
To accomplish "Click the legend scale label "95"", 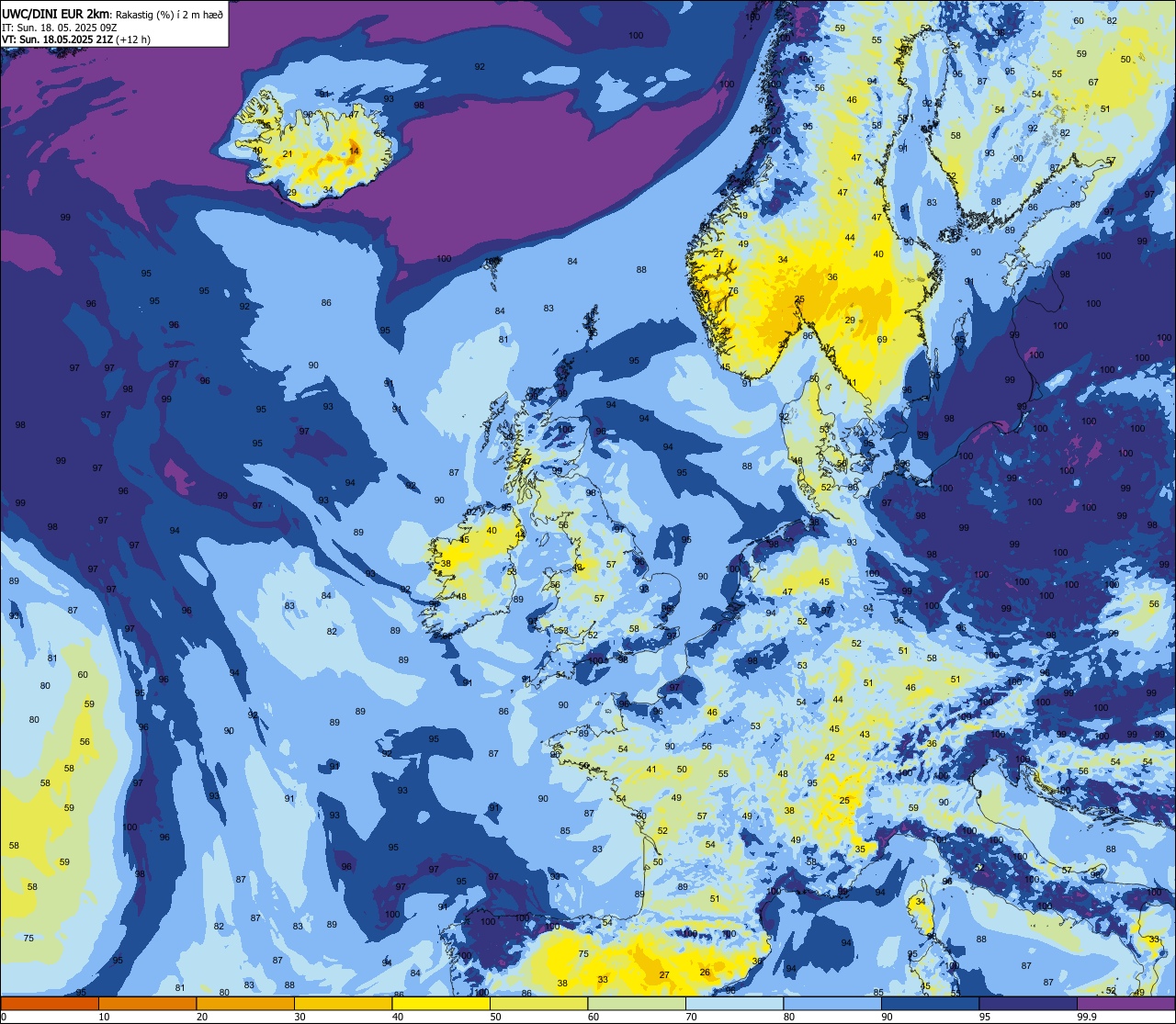I will (985, 1017).
